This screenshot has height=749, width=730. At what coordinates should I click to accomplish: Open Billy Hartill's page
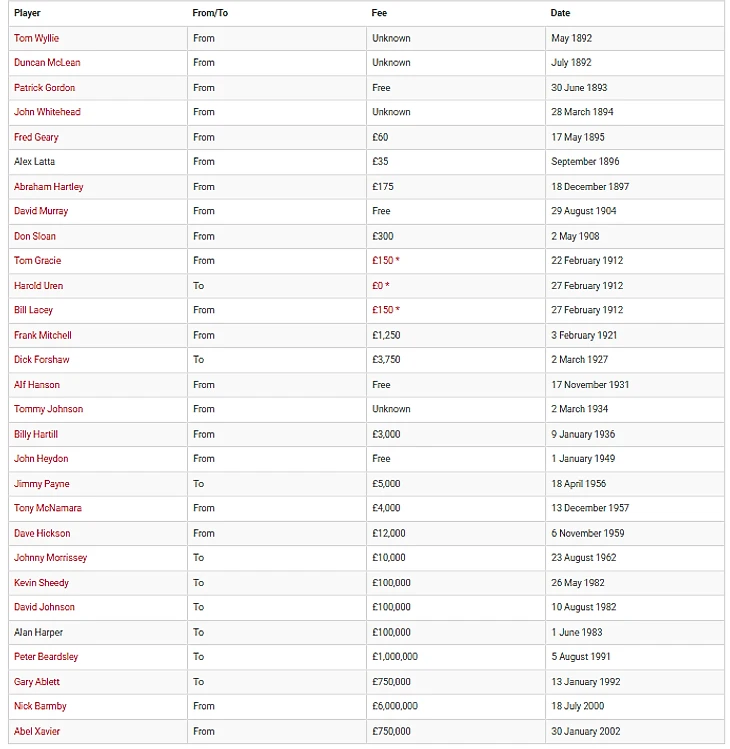pyautogui.click(x=36, y=434)
